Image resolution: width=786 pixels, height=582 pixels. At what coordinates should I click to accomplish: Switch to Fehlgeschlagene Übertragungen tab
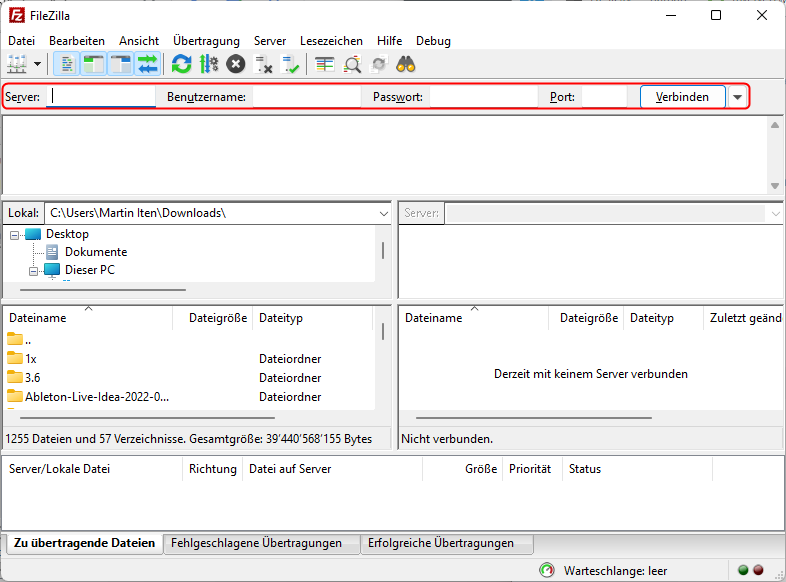tap(256, 543)
